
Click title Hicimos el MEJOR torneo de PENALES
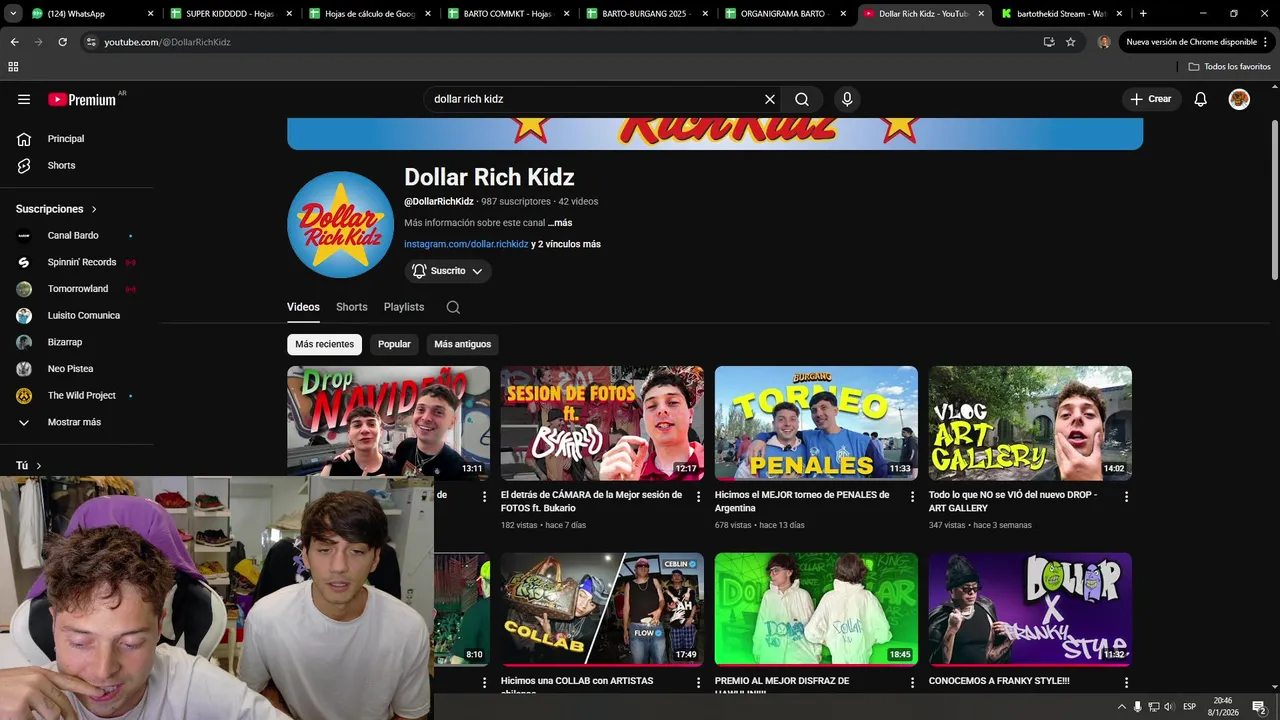click(x=802, y=501)
